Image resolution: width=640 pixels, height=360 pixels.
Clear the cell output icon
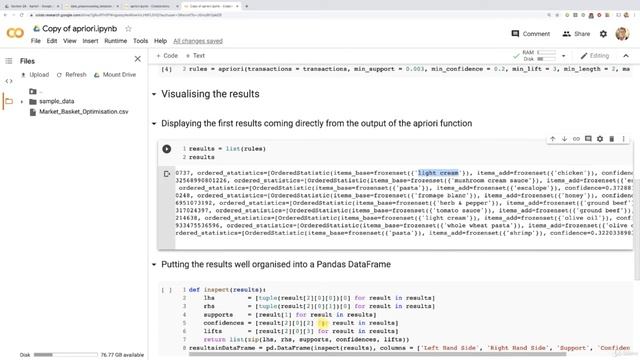tap(167, 174)
